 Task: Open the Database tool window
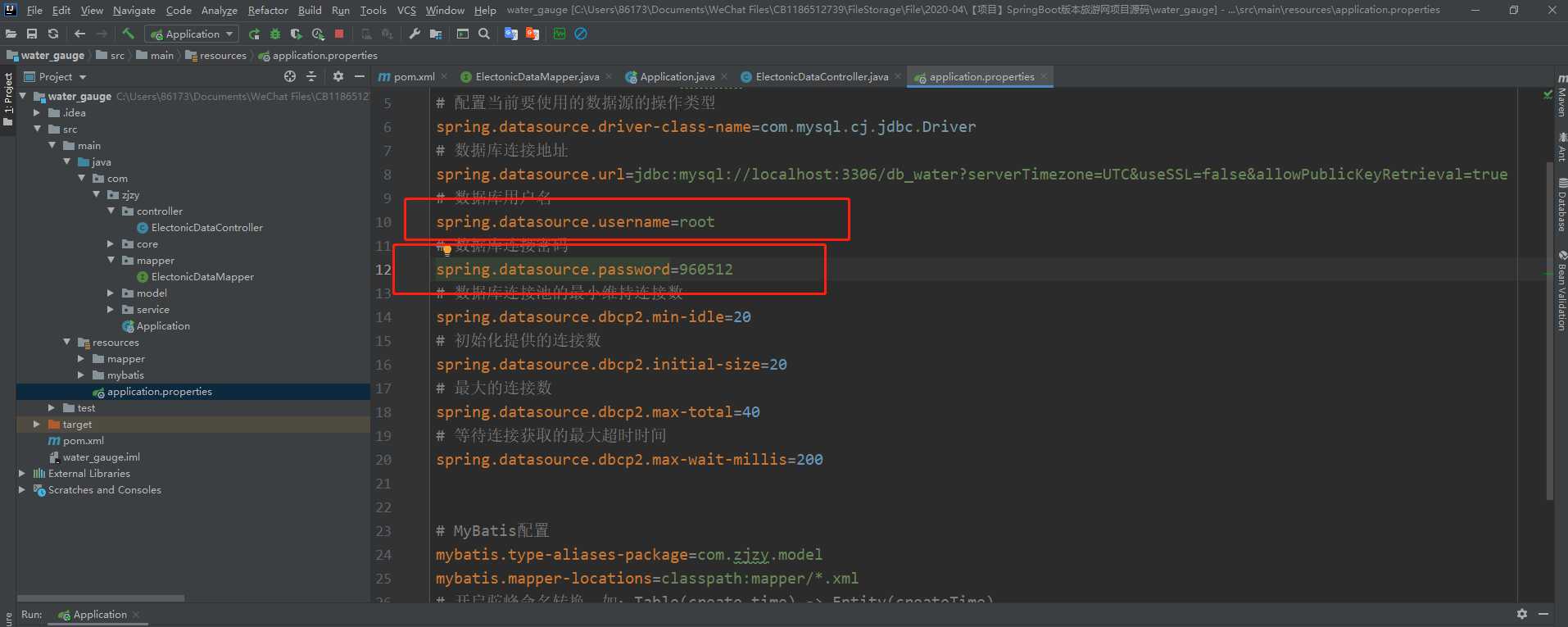pos(1561,205)
